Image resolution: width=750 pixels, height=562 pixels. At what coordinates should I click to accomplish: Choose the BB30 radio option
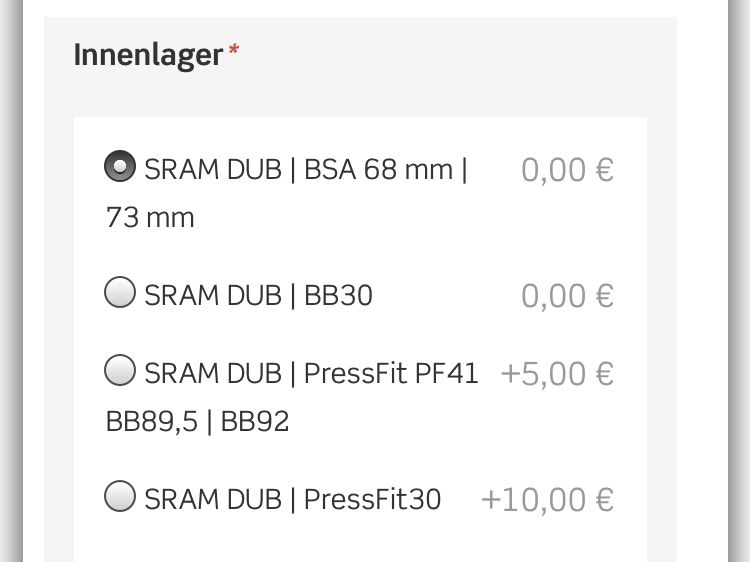coord(120,293)
